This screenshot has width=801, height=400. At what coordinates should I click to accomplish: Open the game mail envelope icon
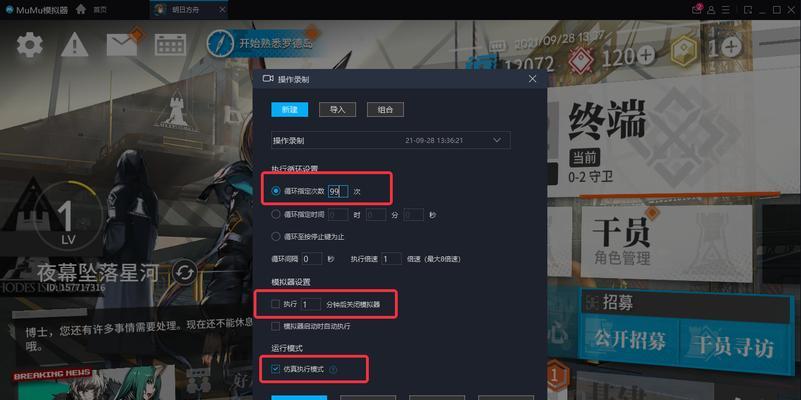point(122,45)
